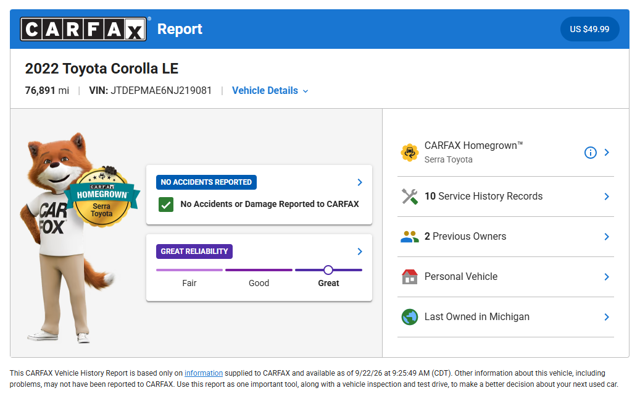Image resolution: width=640 pixels, height=393 pixels.
Task: Open Last Owned in Michigan chevron
Action: click(x=607, y=317)
